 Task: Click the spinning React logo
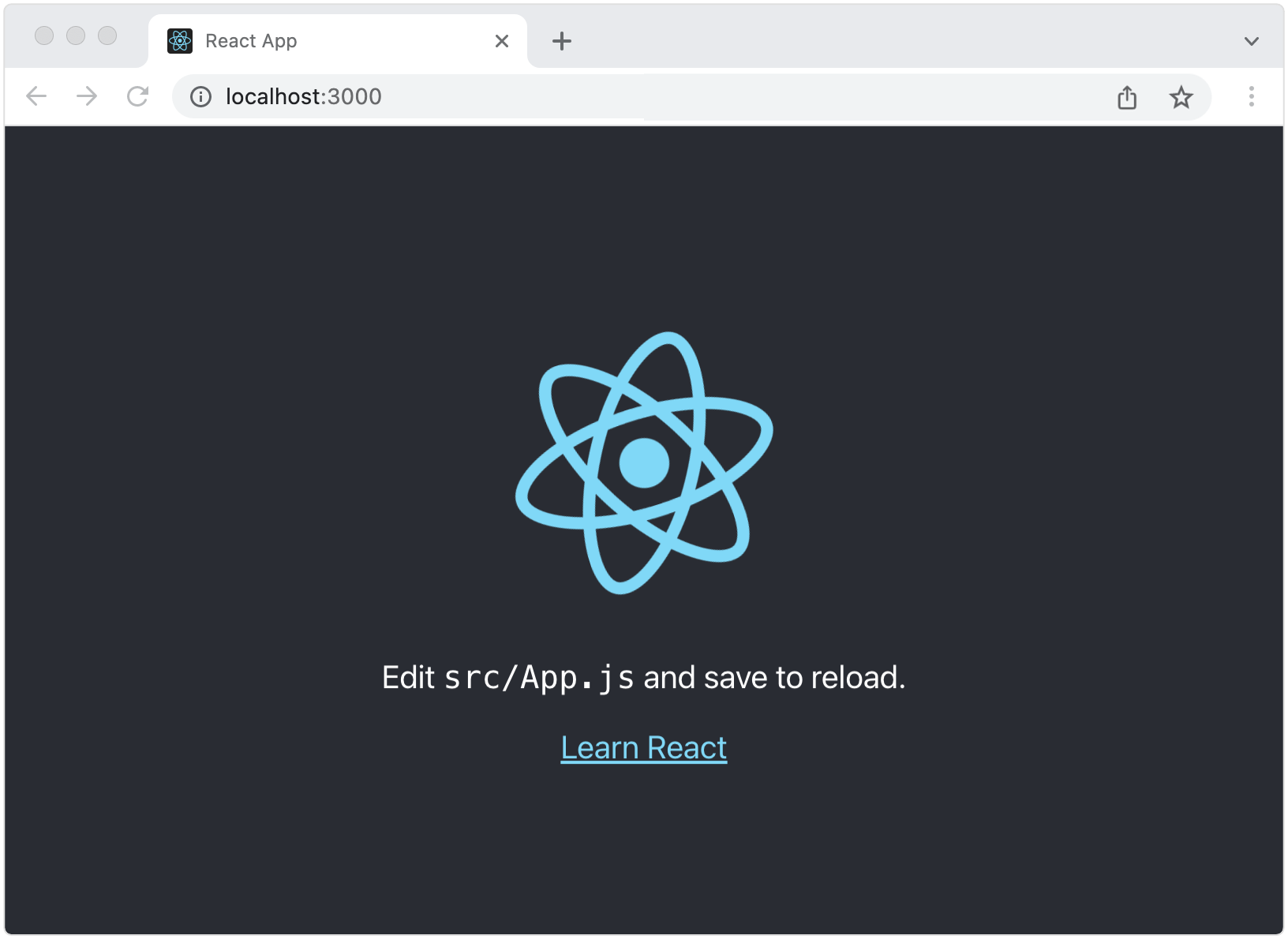644,462
